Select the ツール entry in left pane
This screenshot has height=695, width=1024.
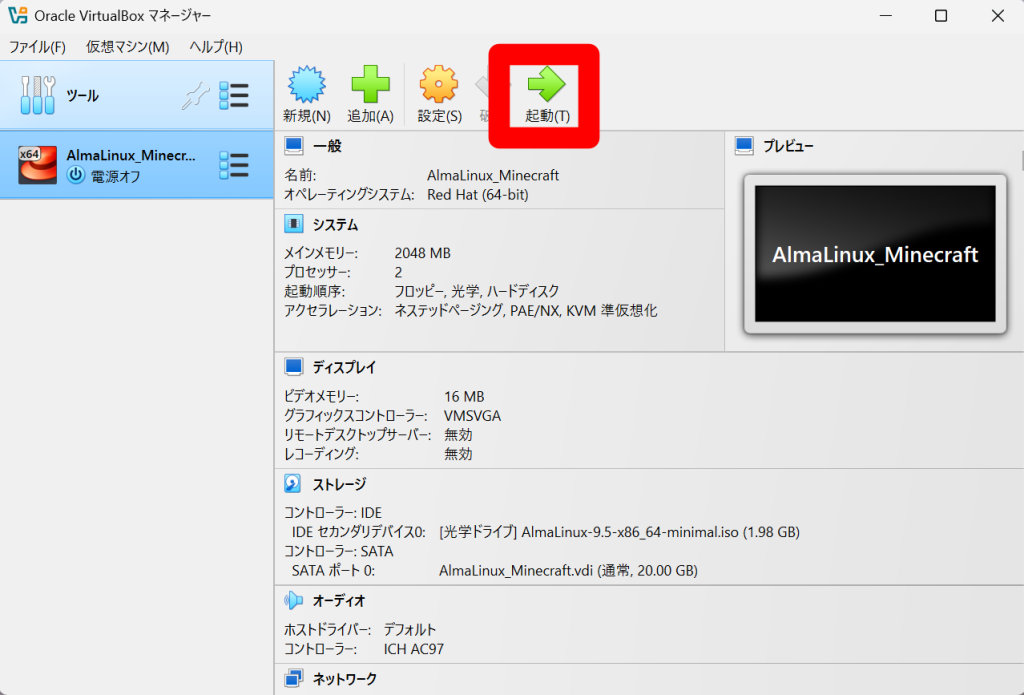pyautogui.click(x=136, y=95)
